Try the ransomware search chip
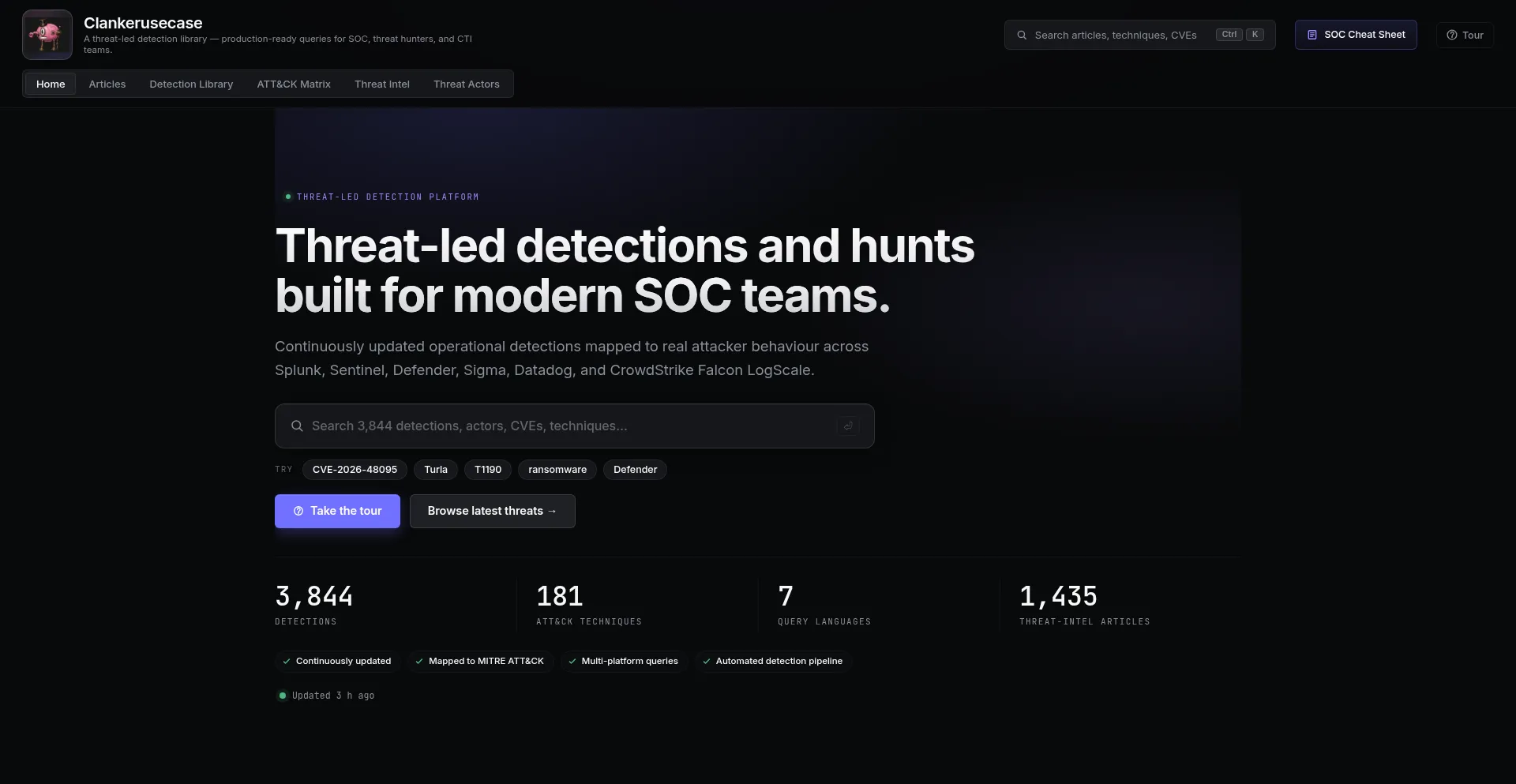Screen dimensions: 1516x784 (x=557, y=470)
